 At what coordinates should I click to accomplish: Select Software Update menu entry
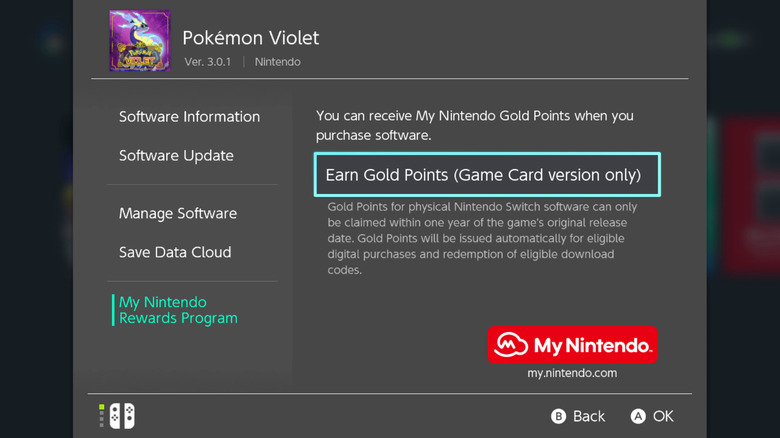tap(176, 156)
